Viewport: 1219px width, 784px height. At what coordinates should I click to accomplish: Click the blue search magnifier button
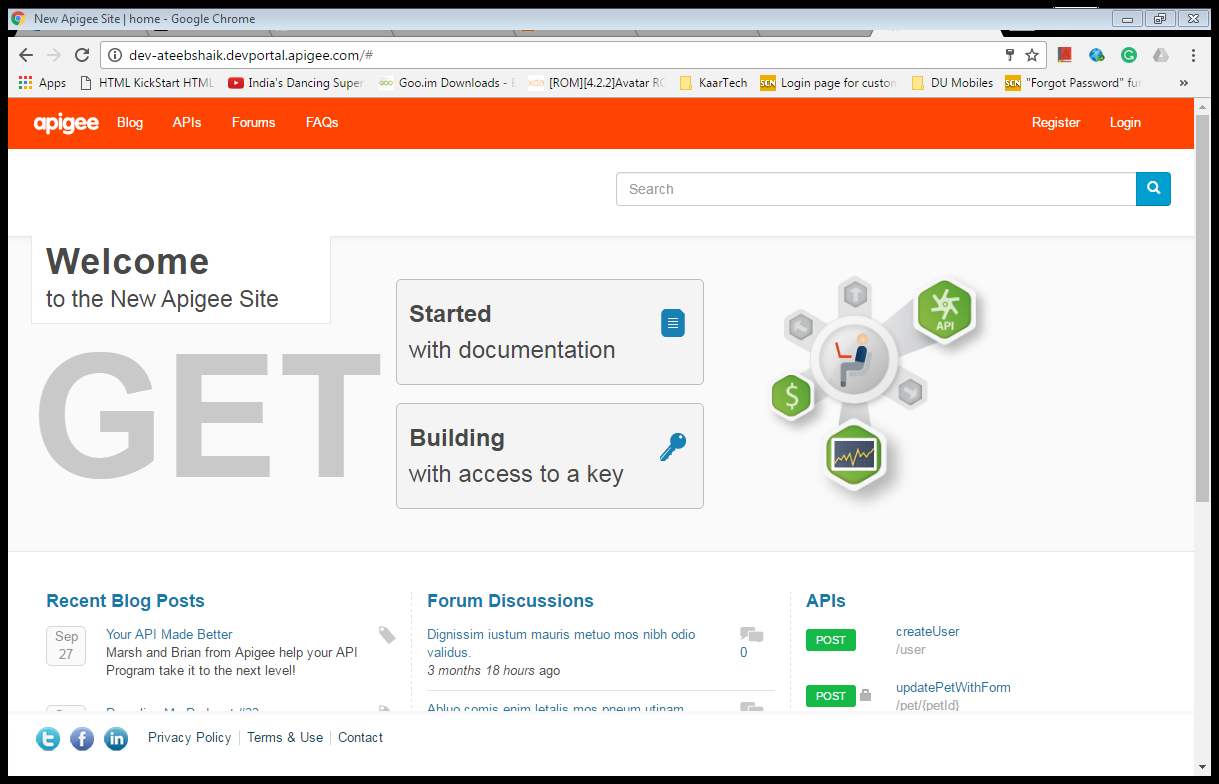[1153, 189]
